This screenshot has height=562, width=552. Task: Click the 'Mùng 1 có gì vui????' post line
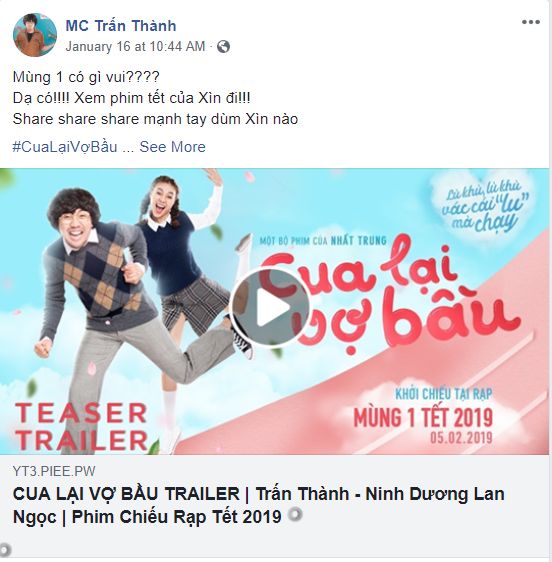(86, 77)
